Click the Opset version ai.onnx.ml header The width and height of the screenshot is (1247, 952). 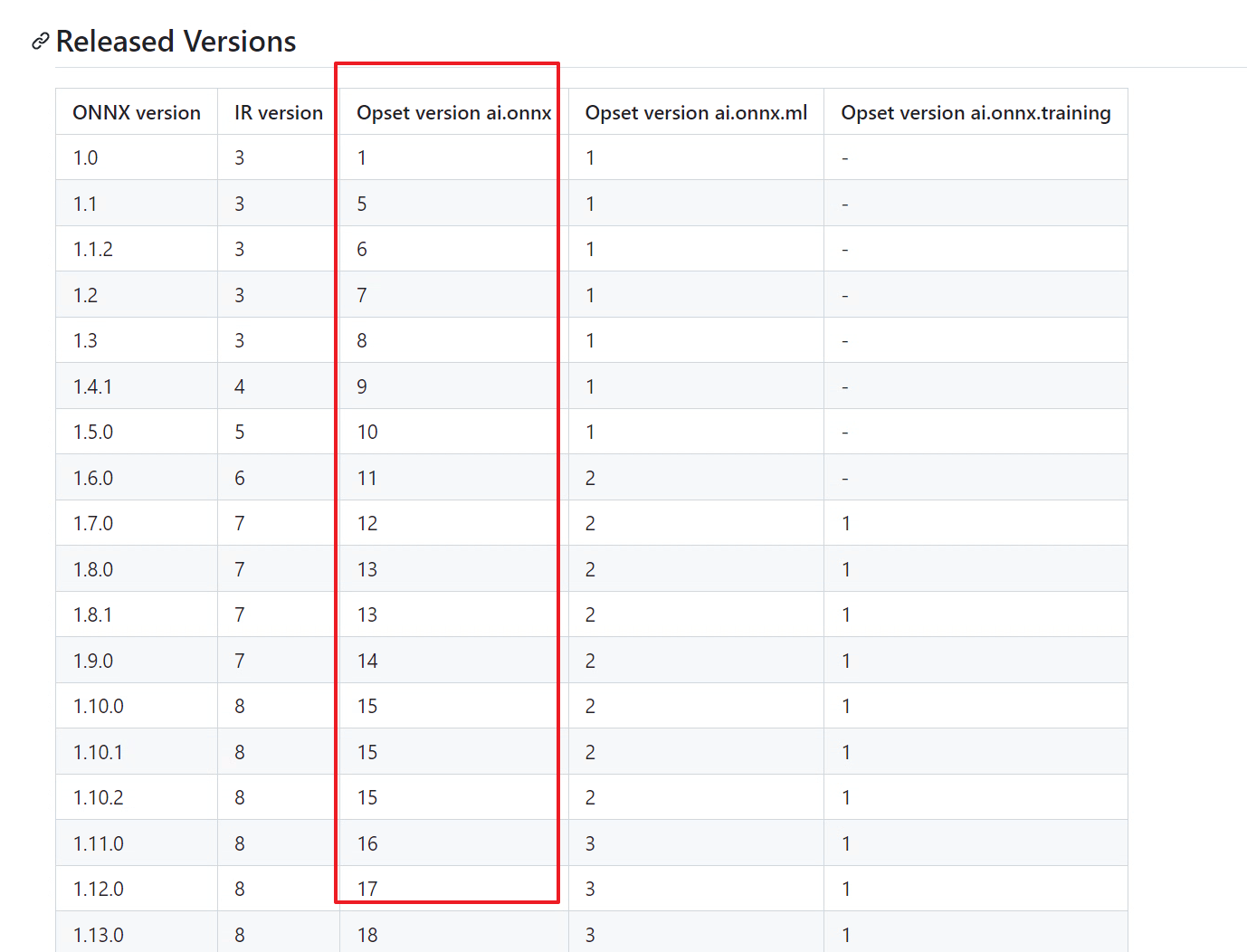[x=695, y=112]
